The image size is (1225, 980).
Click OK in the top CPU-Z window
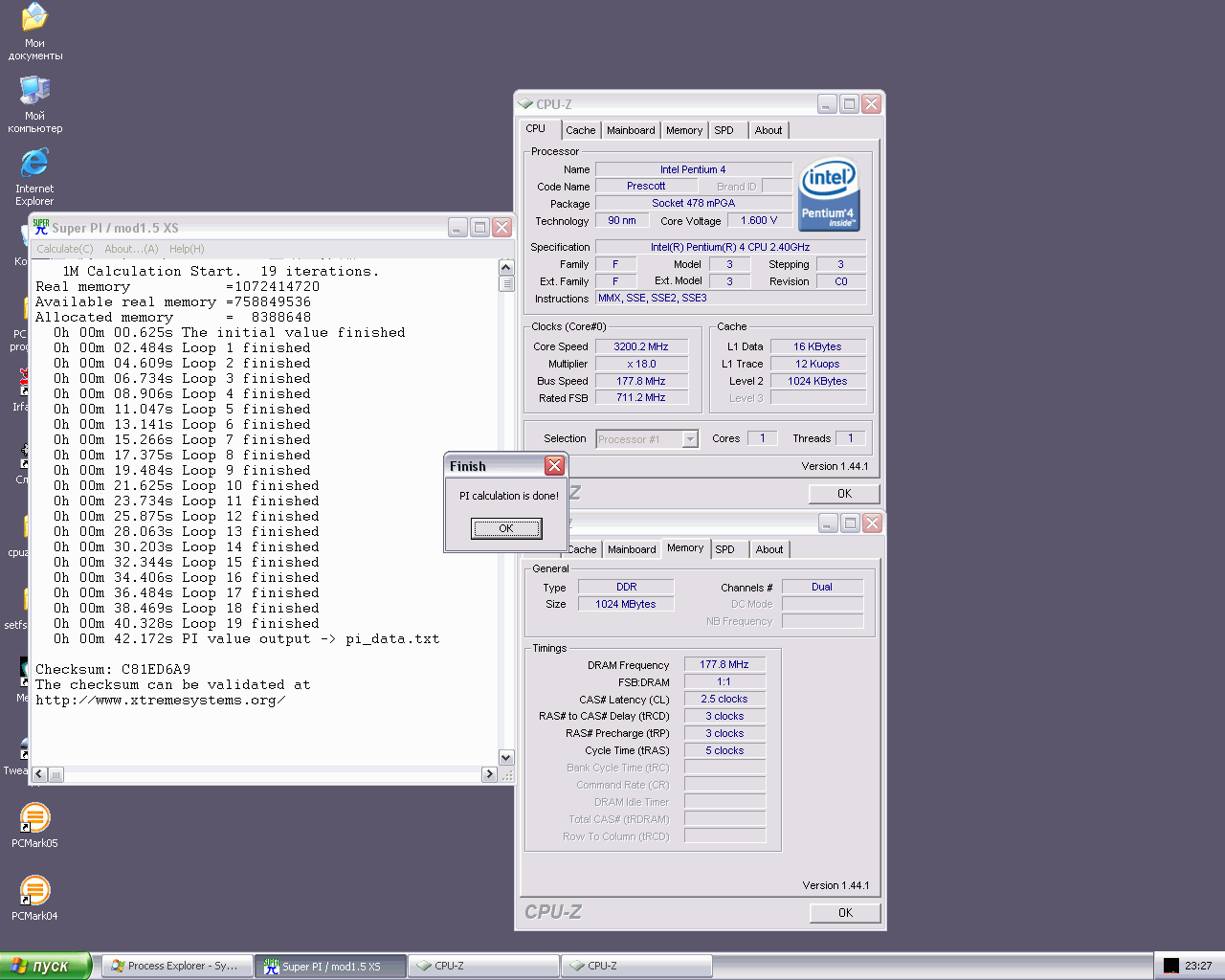click(x=844, y=494)
